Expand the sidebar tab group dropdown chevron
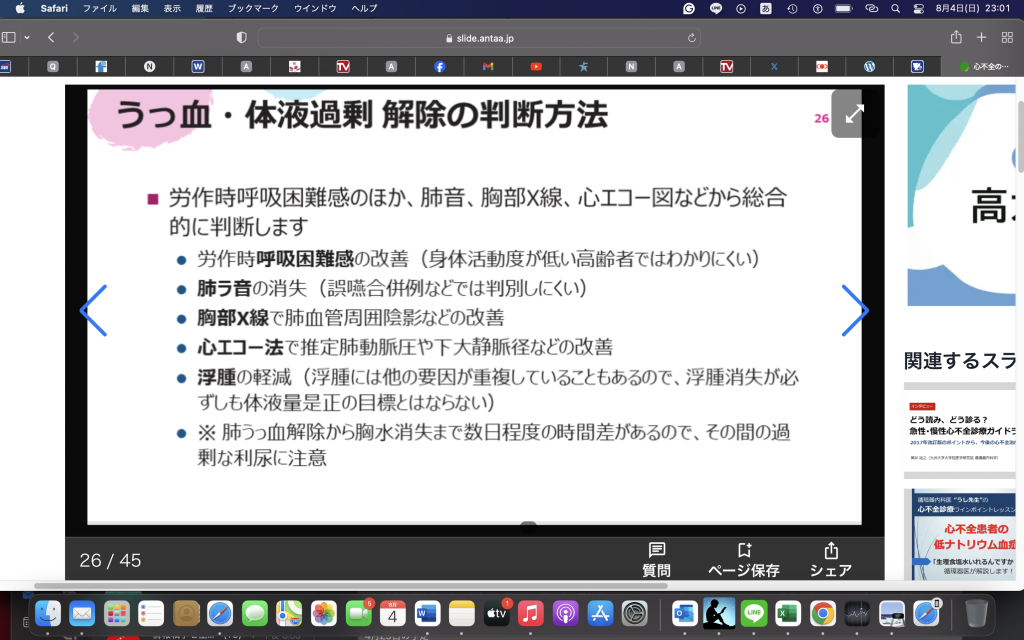The height and width of the screenshot is (640, 1024). point(27,37)
